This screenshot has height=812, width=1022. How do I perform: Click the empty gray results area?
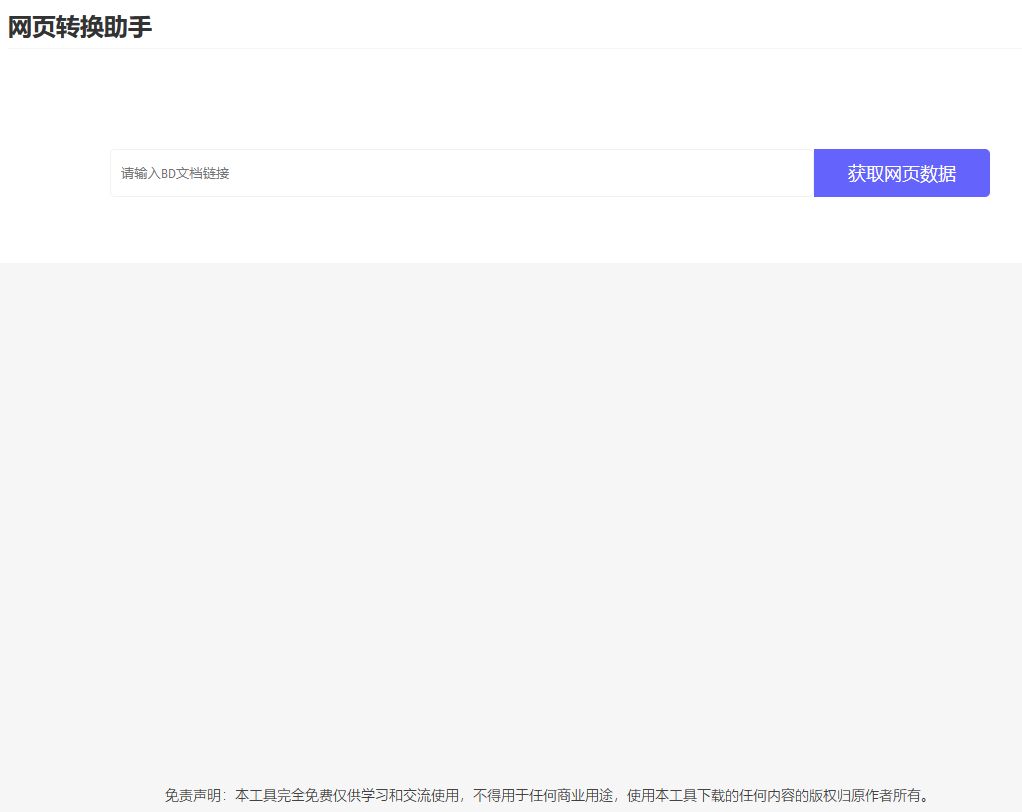point(511,500)
